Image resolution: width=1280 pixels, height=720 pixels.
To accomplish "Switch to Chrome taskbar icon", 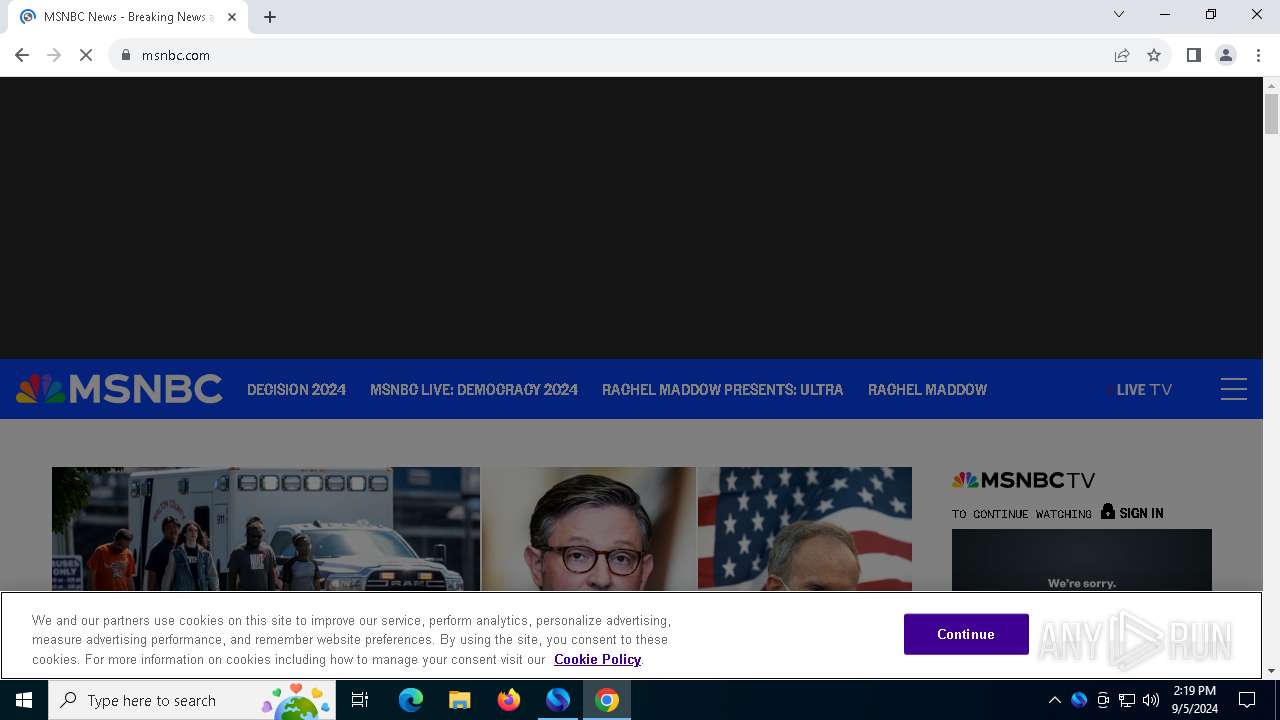I will tap(607, 700).
